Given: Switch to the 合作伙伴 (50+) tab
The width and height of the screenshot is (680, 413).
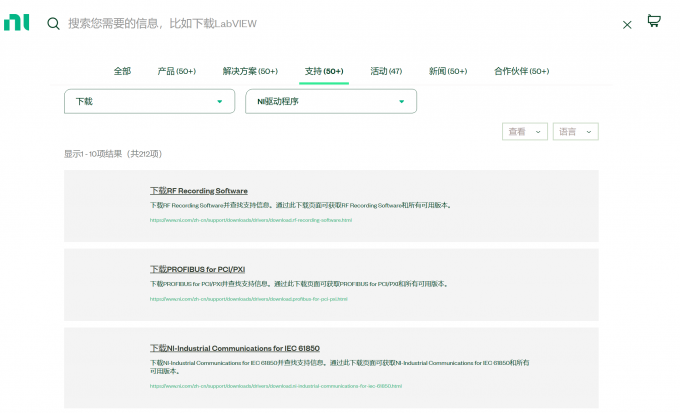Looking at the screenshot, I should (522, 71).
